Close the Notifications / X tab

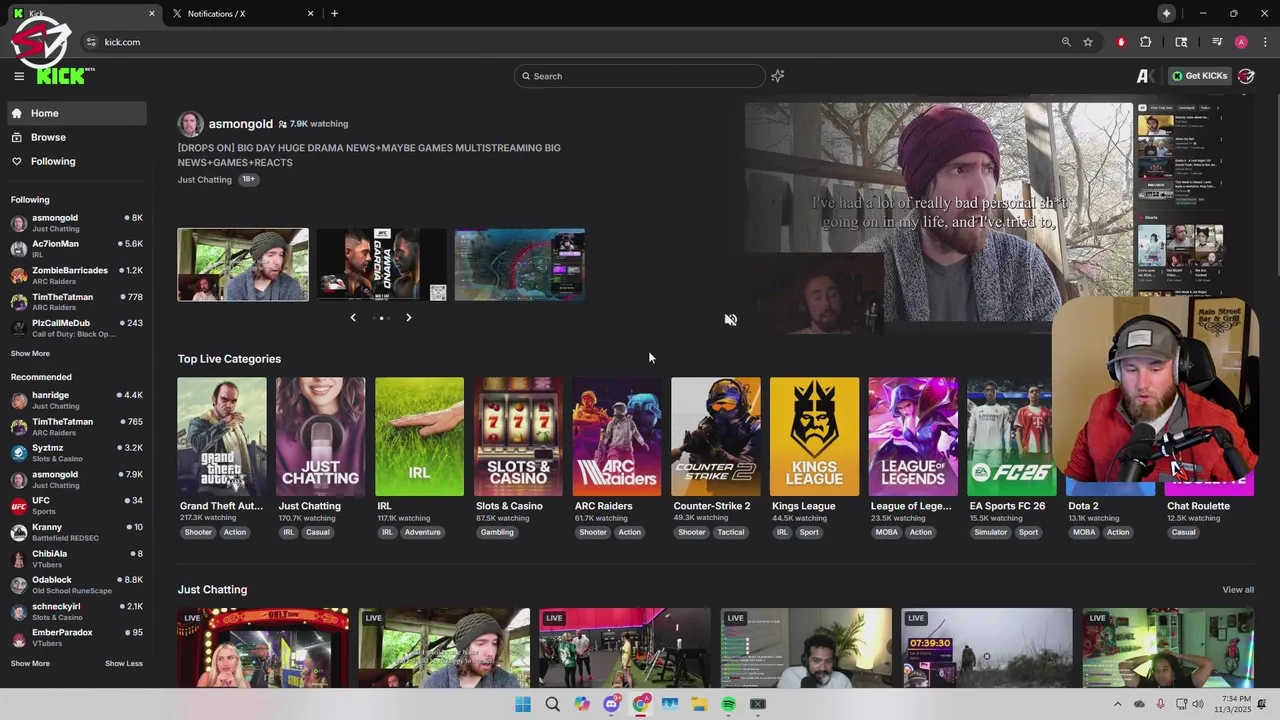coord(310,13)
